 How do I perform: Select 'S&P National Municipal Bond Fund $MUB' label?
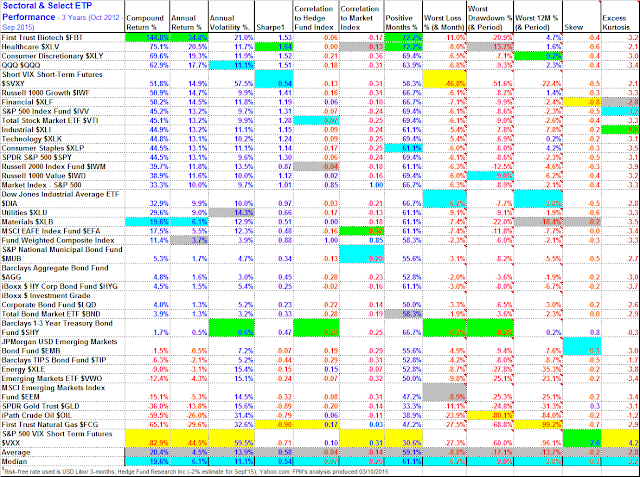(x=62, y=254)
